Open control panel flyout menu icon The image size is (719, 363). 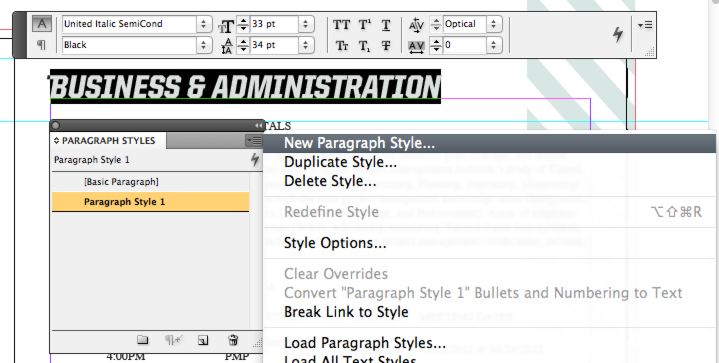tap(645, 25)
